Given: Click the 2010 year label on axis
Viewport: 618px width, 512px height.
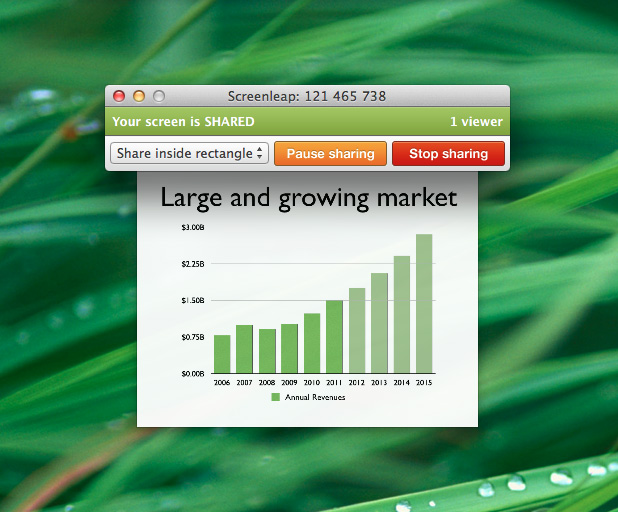Looking at the screenshot, I should pos(312,382).
